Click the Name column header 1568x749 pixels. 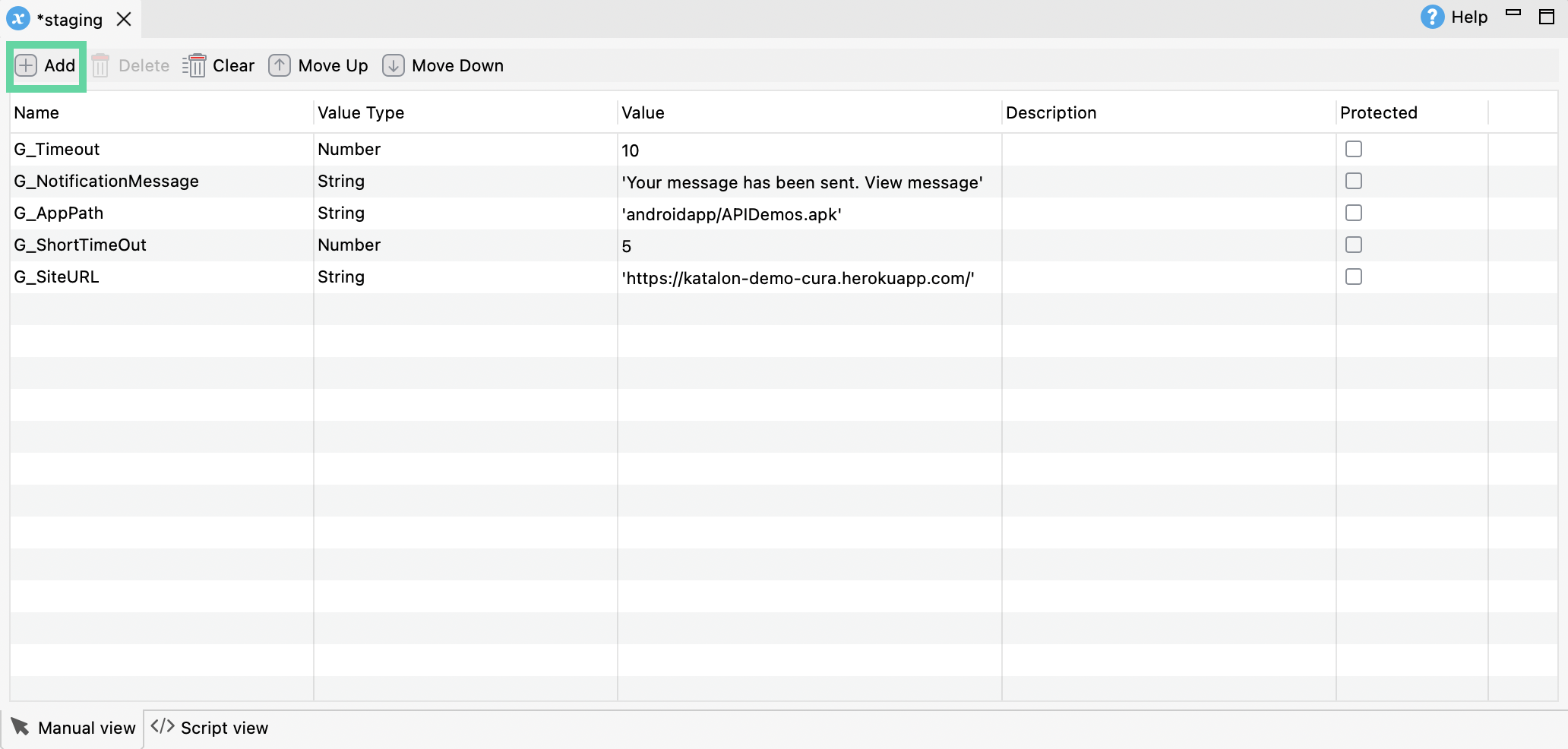[x=162, y=113]
